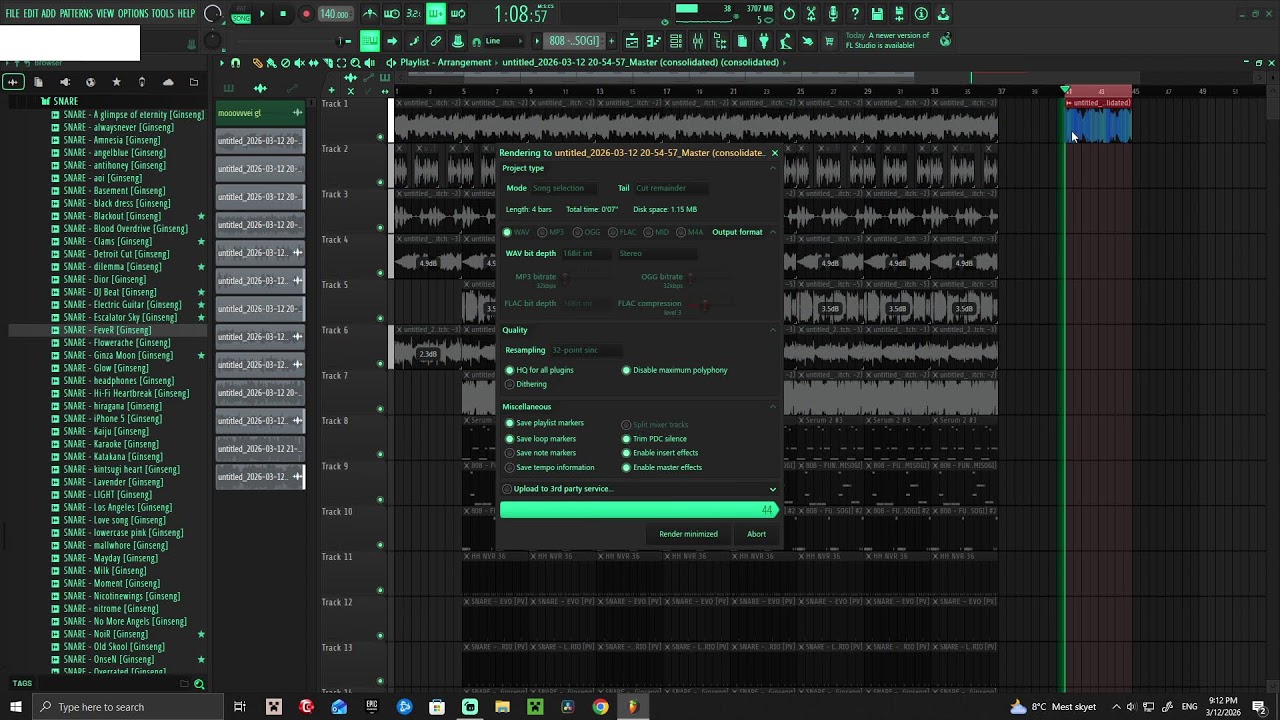The image size is (1280, 720).
Task: Select the Mute tool in Playlist
Action: point(300,63)
